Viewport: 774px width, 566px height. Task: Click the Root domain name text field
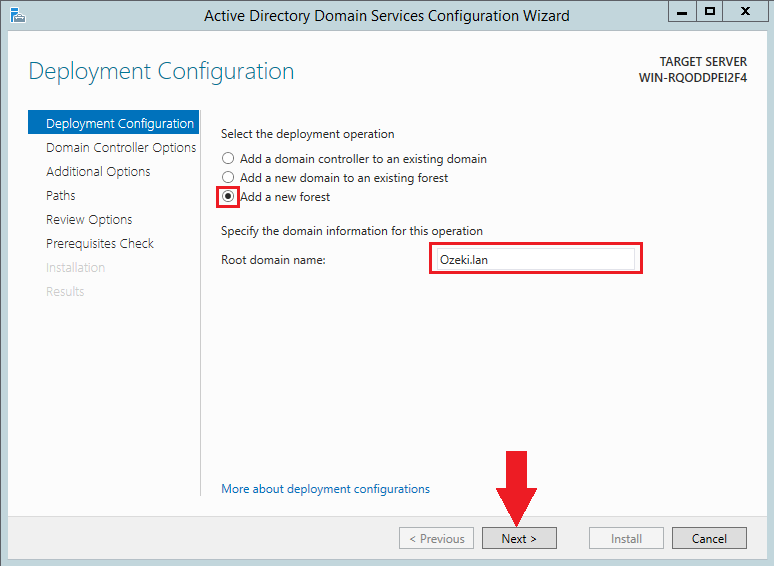click(x=535, y=259)
